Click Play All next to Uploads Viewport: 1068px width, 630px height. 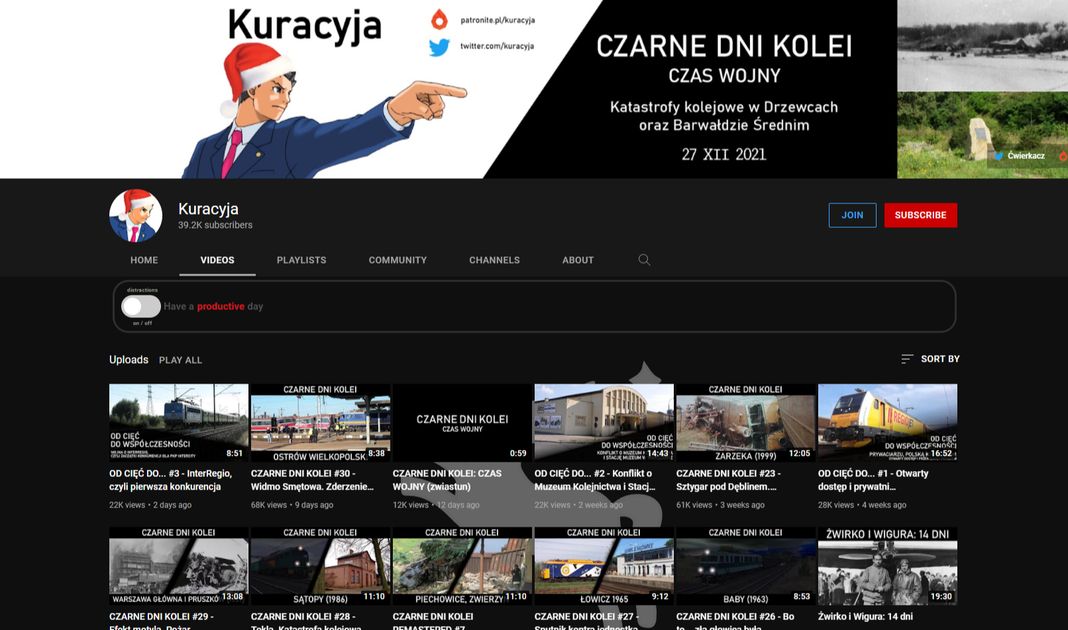[x=180, y=360]
